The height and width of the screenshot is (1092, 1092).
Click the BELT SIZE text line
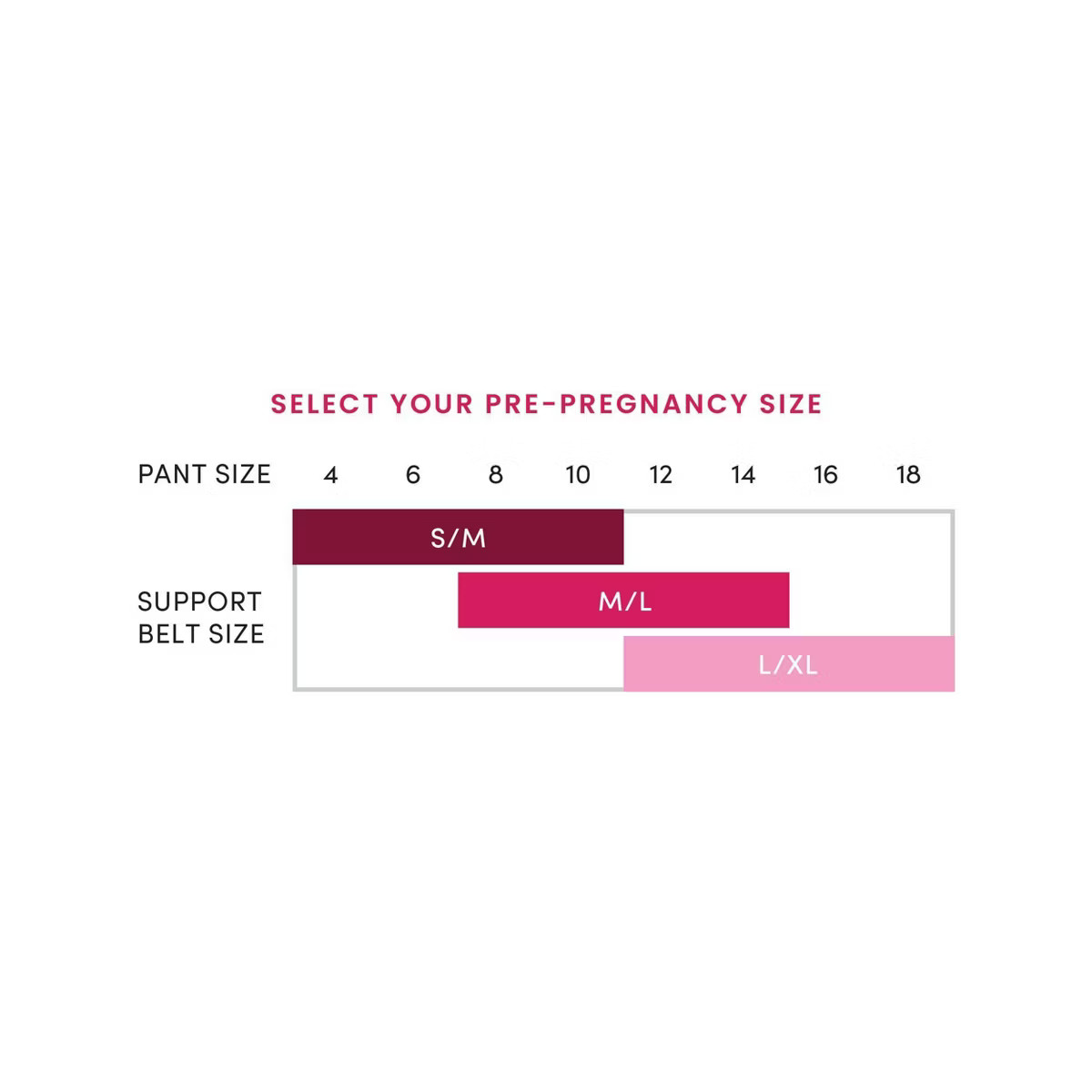click(x=201, y=634)
